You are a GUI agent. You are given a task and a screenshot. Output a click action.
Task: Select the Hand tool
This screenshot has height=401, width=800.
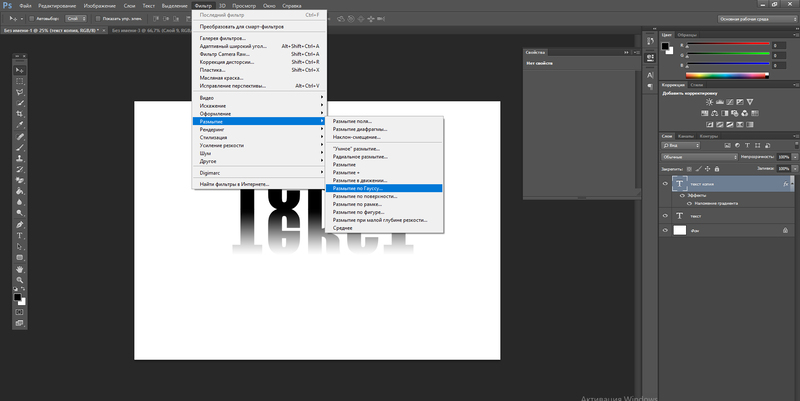pos(18,269)
